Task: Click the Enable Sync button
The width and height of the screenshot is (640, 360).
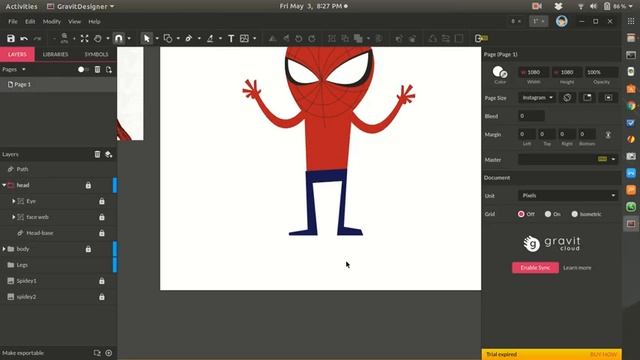Action: tap(535, 268)
